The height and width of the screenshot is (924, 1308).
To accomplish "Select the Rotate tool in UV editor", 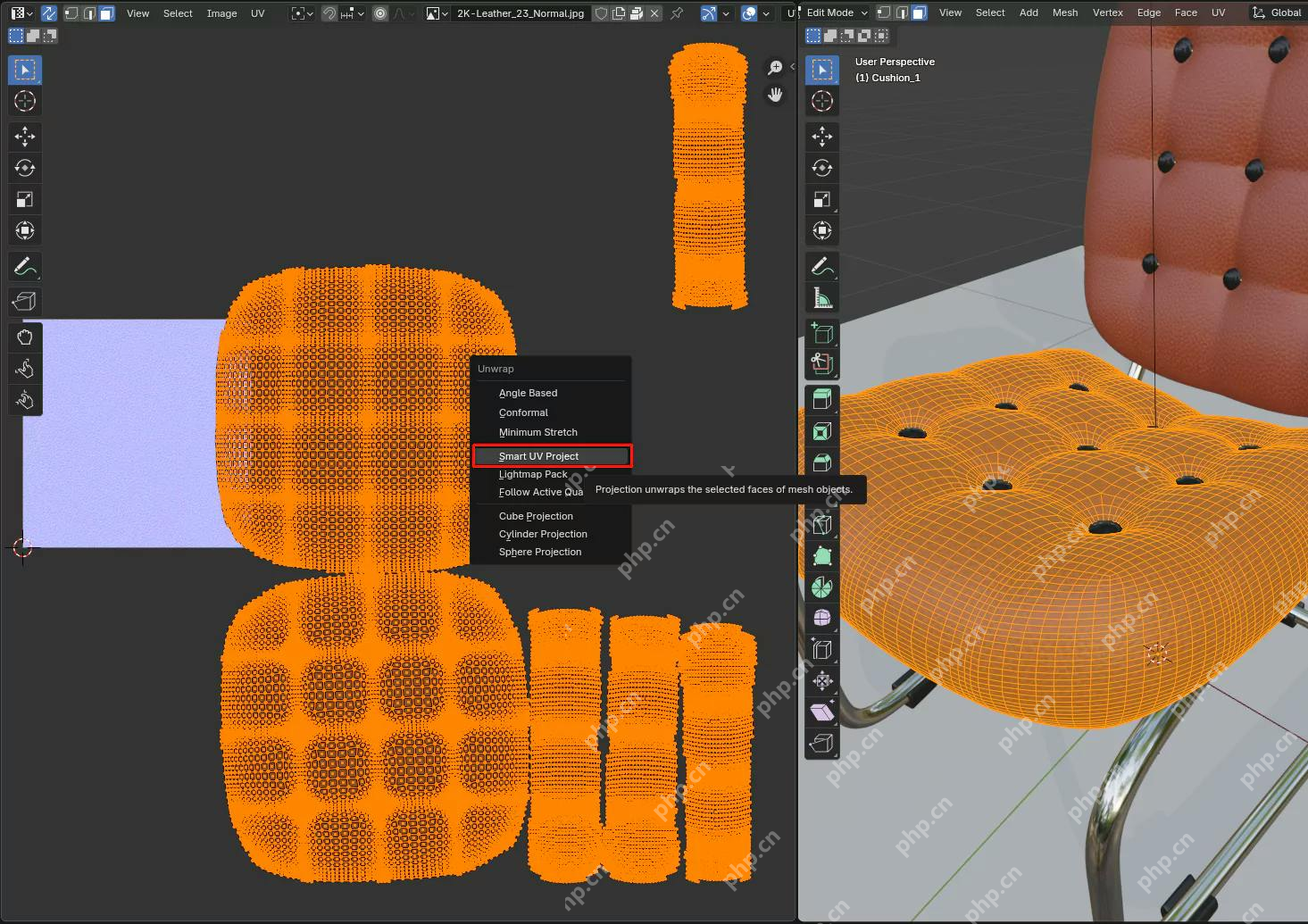I will tap(25, 168).
